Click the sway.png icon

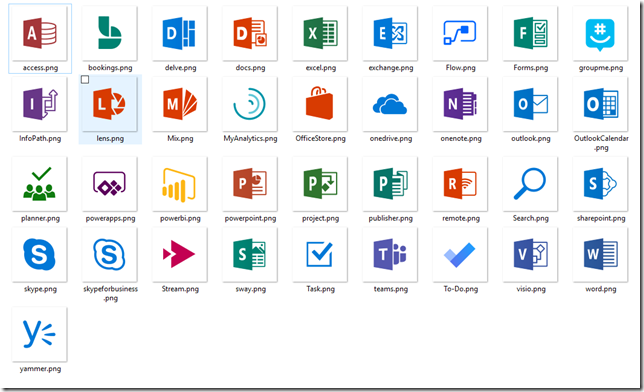[x=250, y=254]
